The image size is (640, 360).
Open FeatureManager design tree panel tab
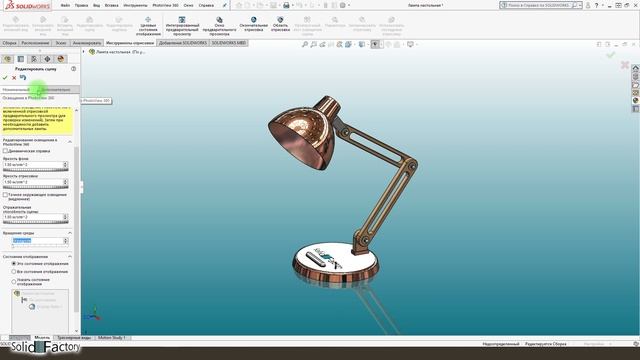(7, 59)
